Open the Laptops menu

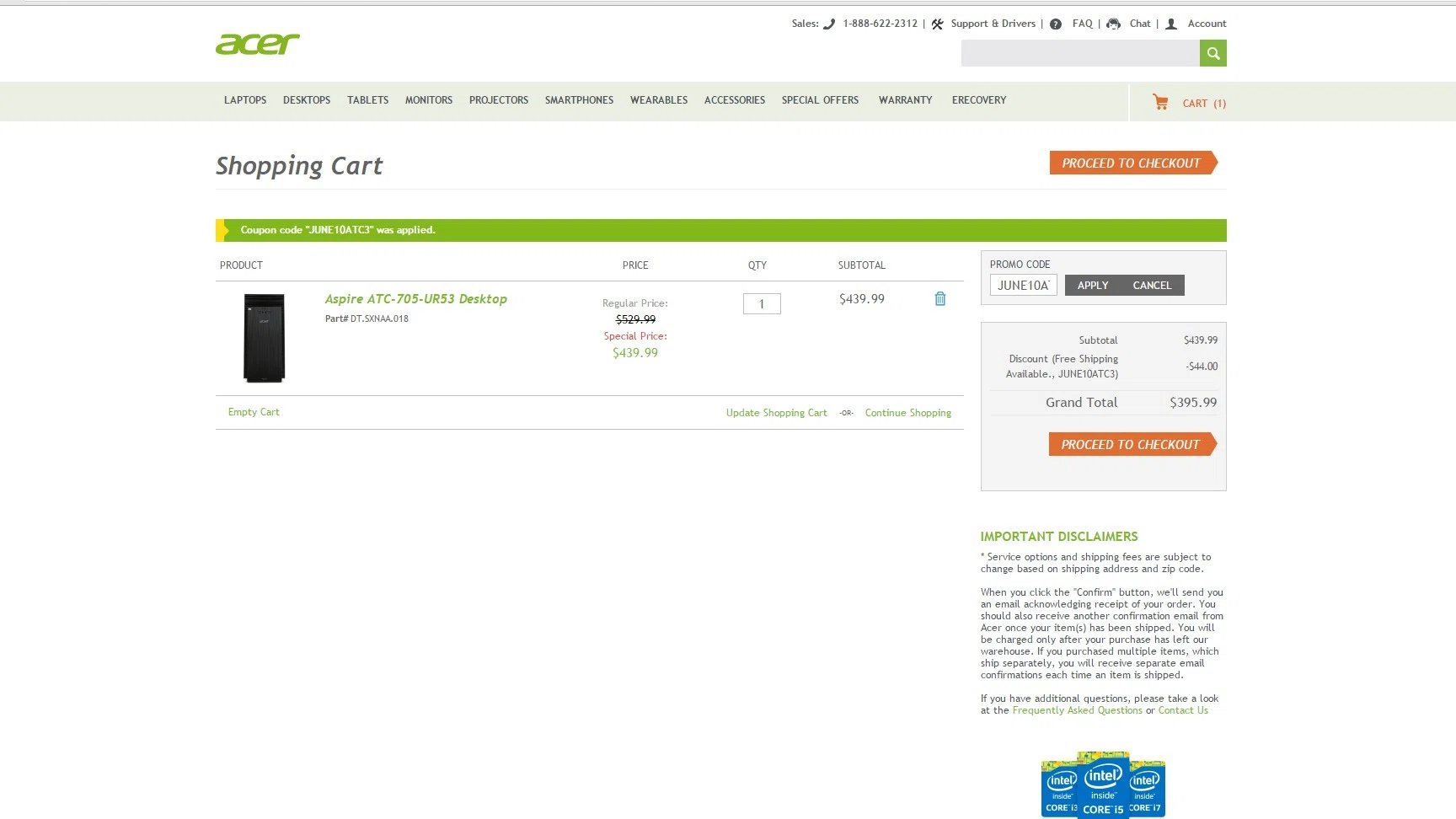pos(245,100)
